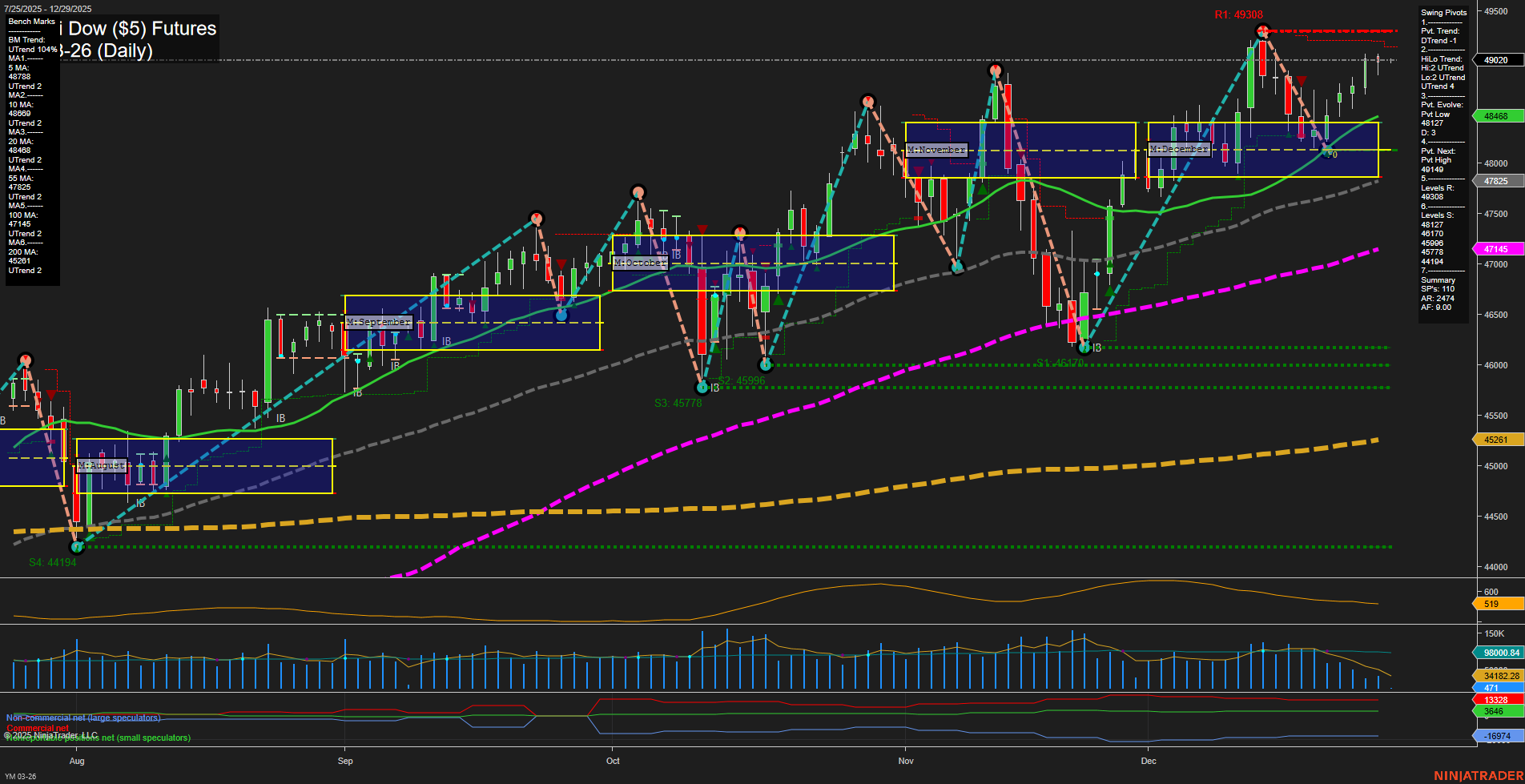Toggle the Nonreportable positions net legend entry
The width and height of the screenshot is (1525, 784).
(98, 738)
